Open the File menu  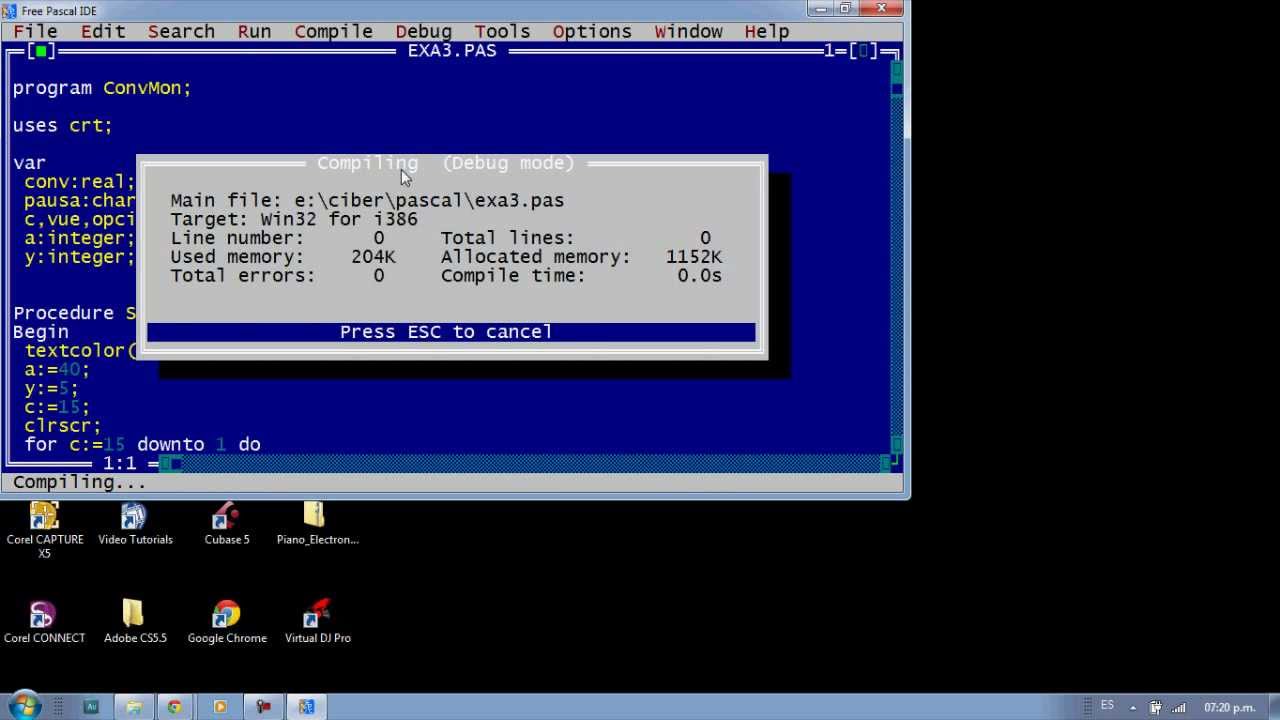point(35,31)
